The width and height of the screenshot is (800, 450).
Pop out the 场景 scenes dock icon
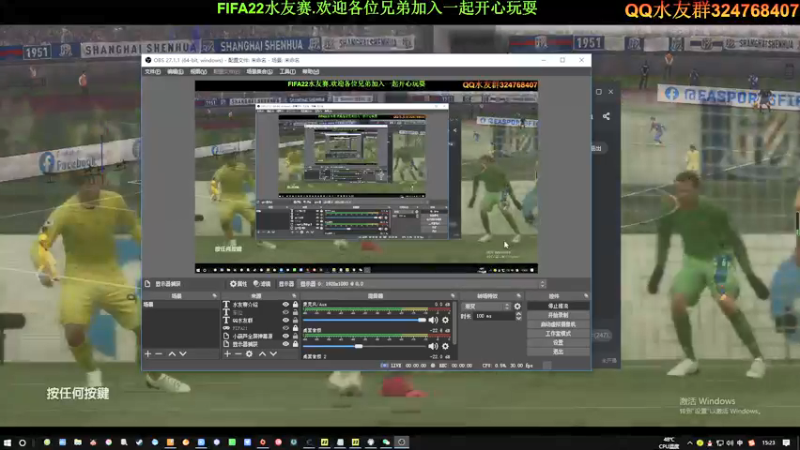(214, 296)
